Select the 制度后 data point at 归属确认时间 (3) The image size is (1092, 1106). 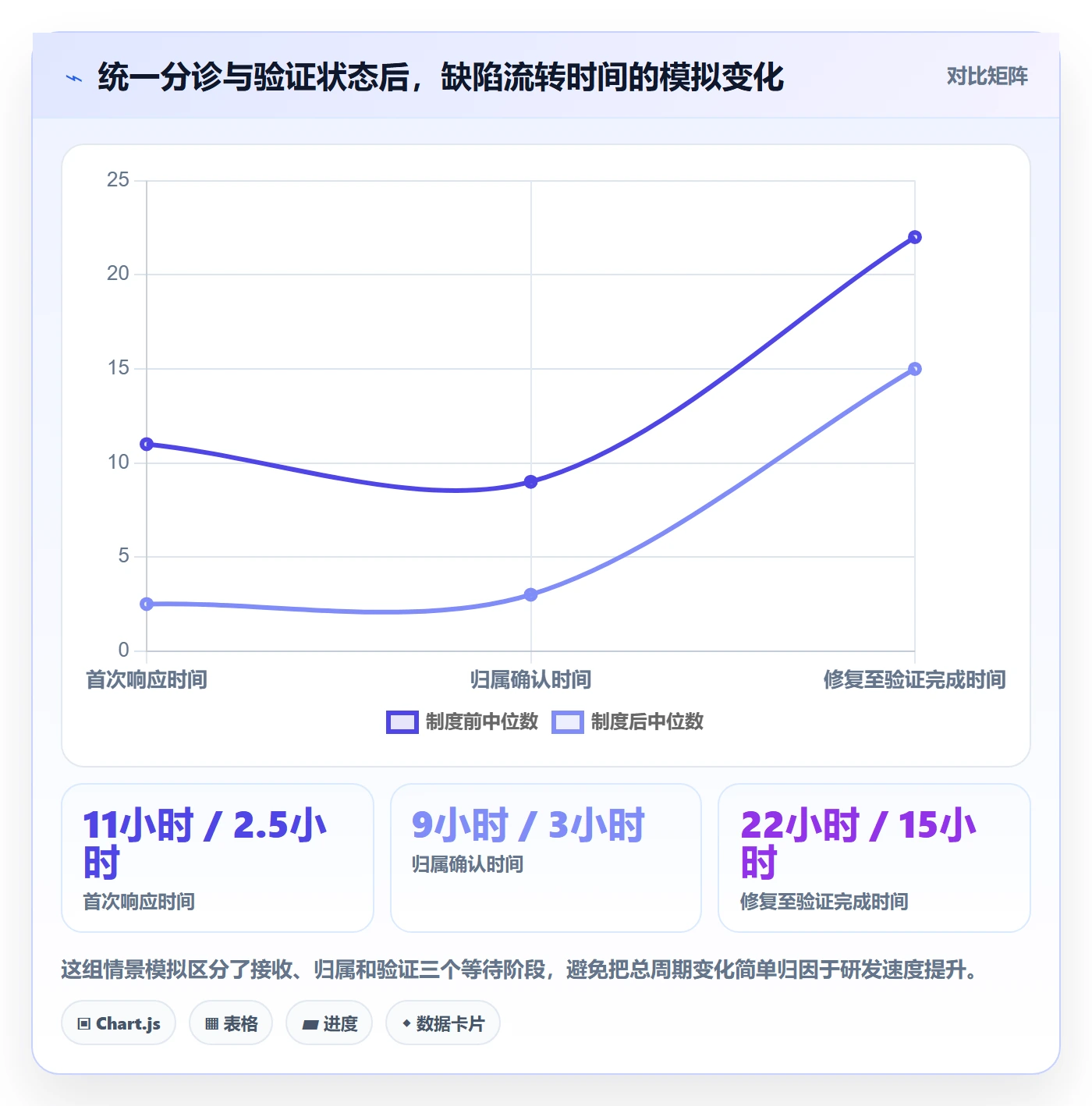(x=531, y=595)
